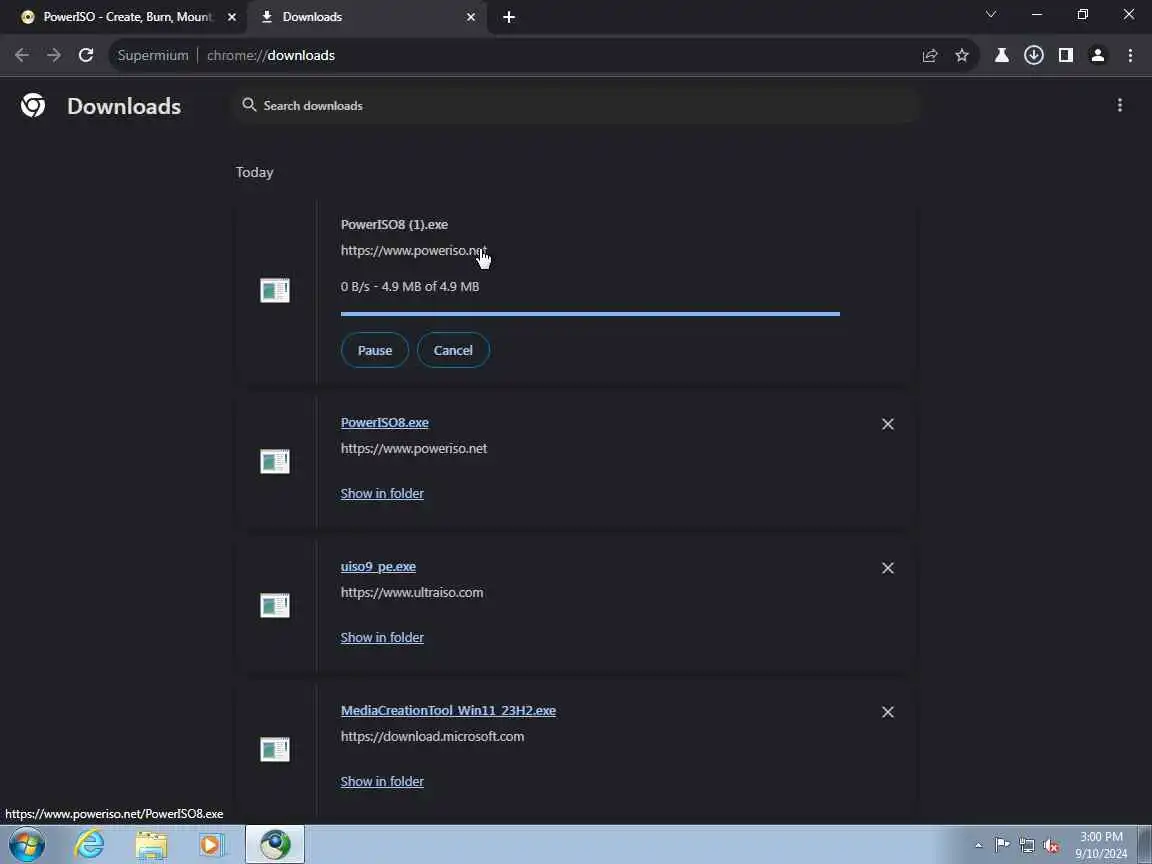Select the Downloads tab

(360, 16)
